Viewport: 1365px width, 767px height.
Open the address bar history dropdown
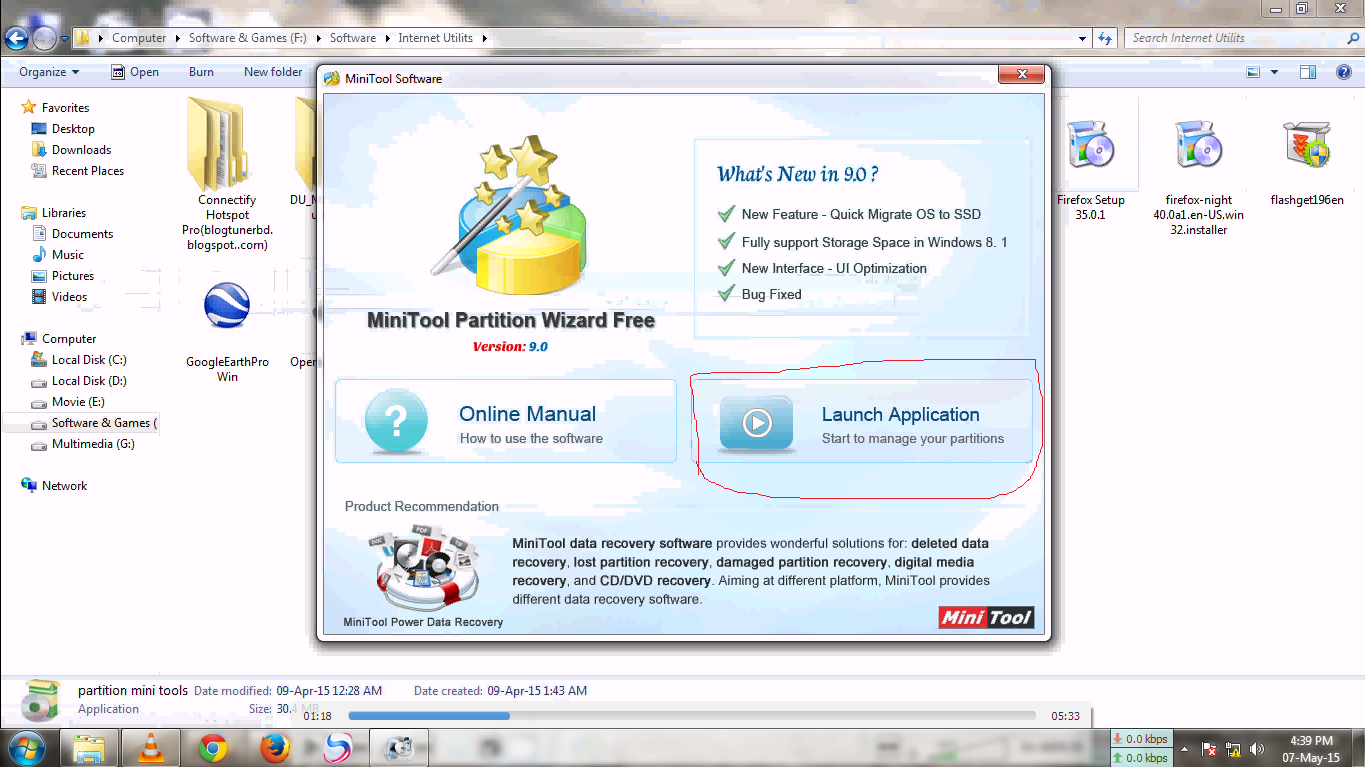click(x=1083, y=38)
